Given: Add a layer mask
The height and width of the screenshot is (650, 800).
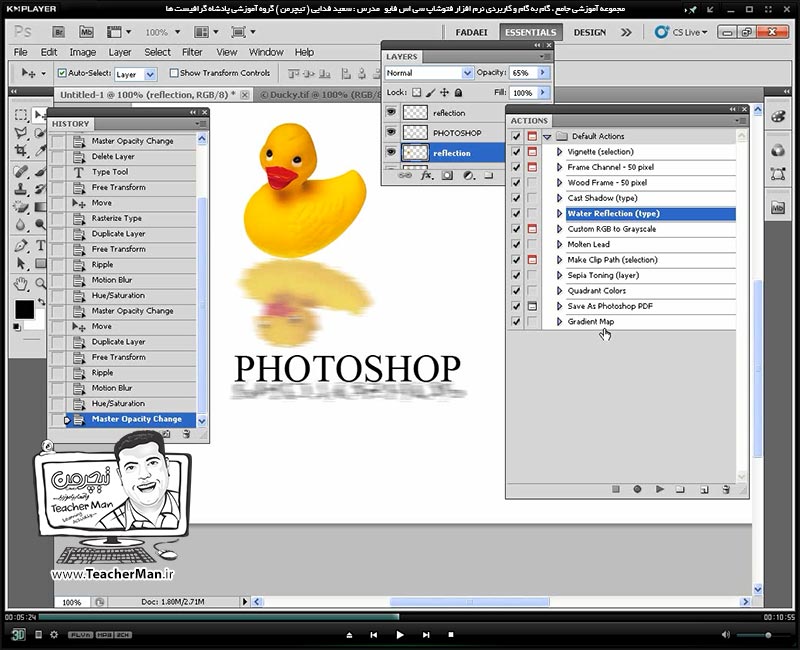Looking at the screenshot, I should (447, 176).
